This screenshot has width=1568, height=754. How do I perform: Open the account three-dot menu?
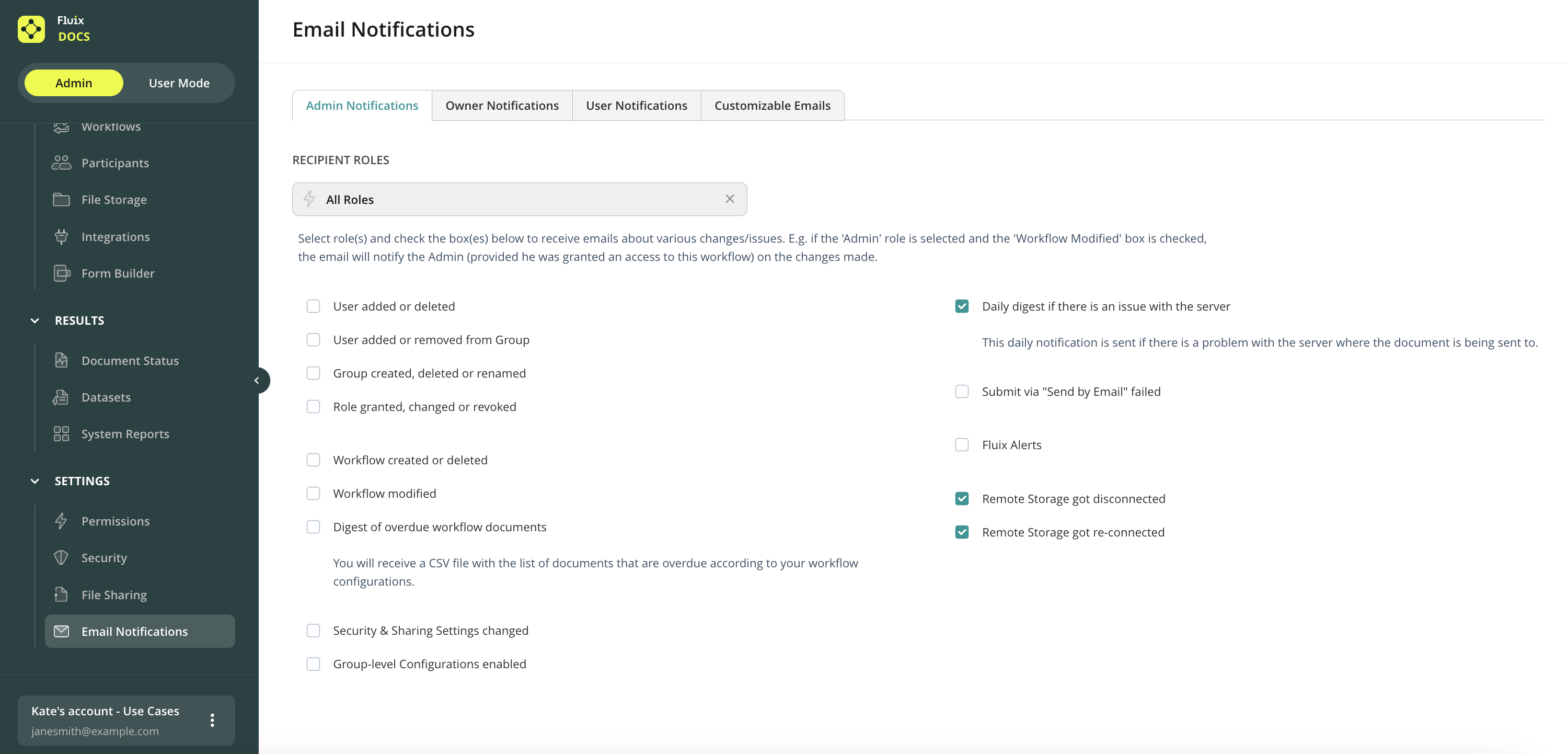coord(212,720)
